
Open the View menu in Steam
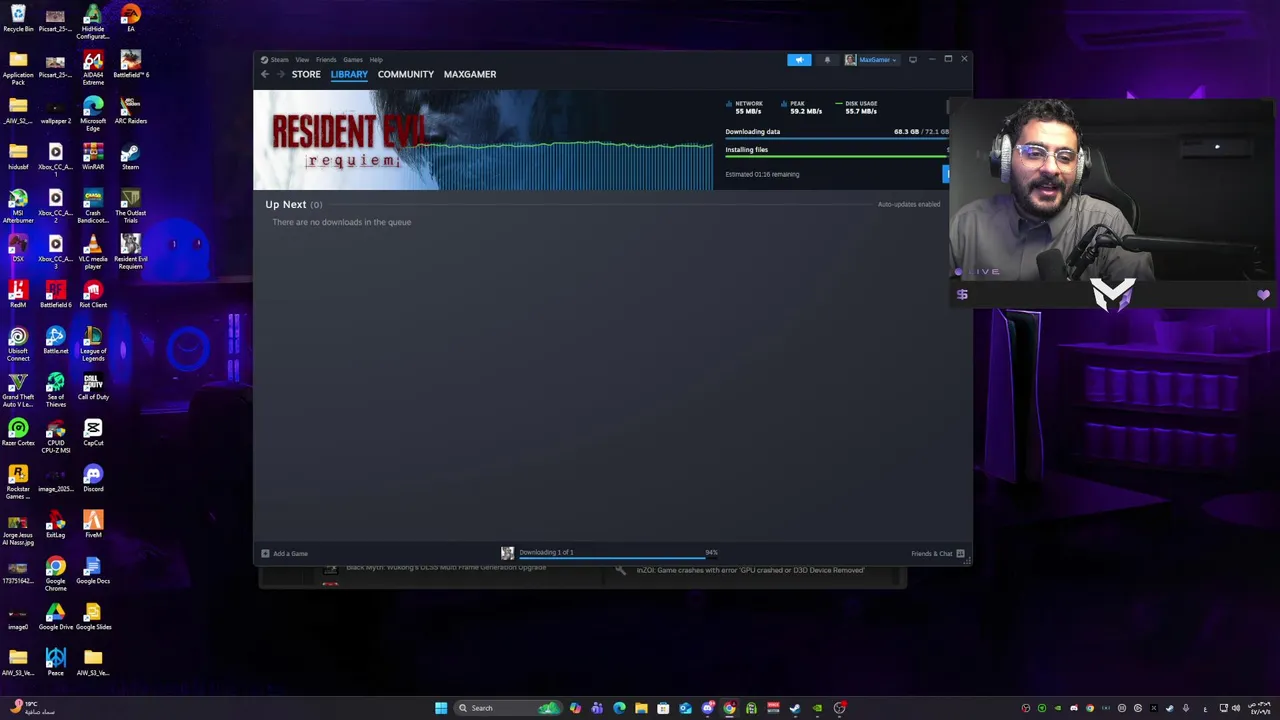click(302, 60)
